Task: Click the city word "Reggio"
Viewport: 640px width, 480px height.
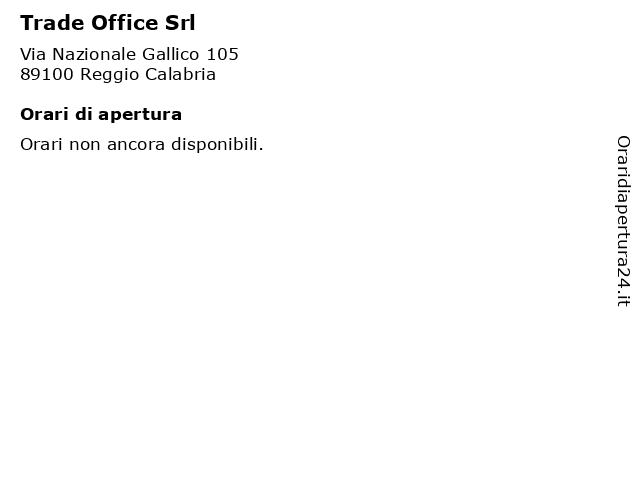Action: tap(109, 76)
